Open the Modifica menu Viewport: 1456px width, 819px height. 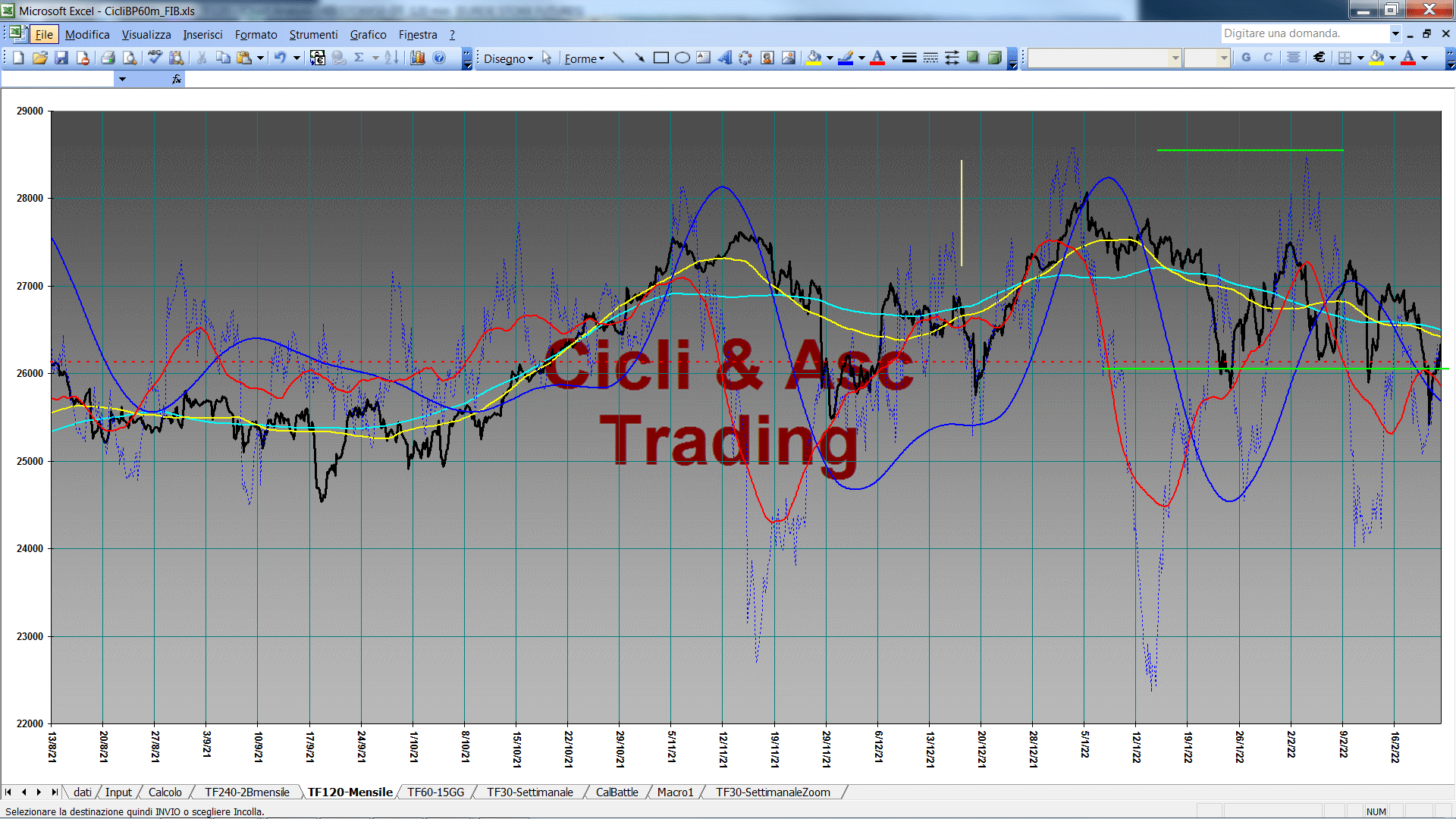87,35
